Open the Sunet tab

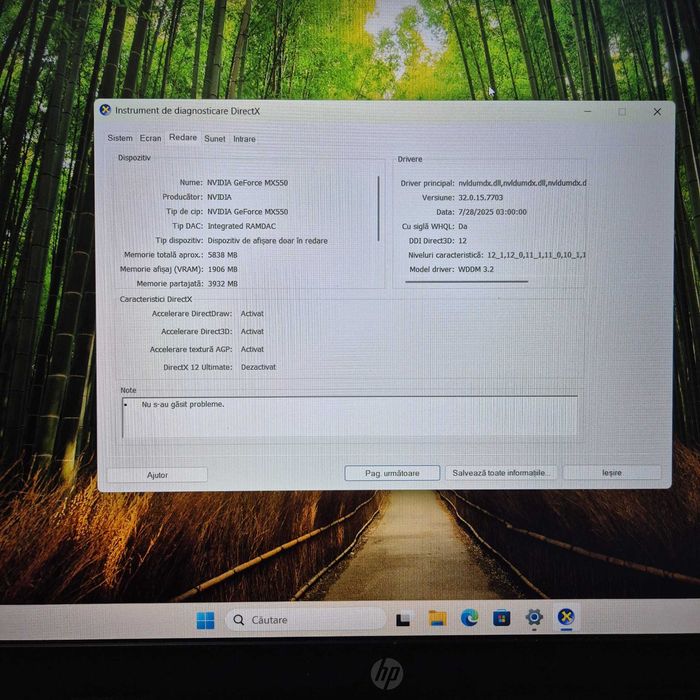pyautogui.click(x=215, y=139)
